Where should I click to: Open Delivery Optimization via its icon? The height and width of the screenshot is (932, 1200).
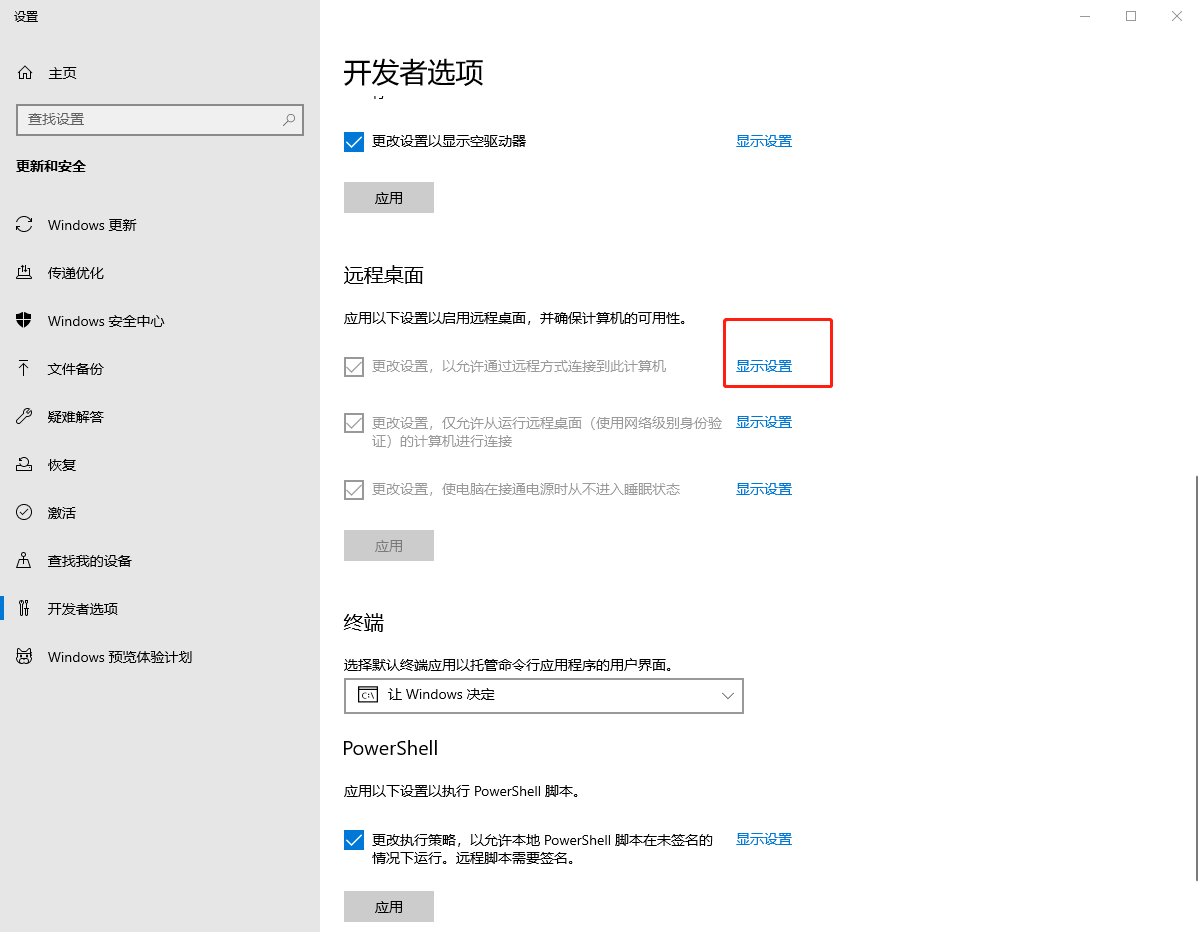(25, 273)
